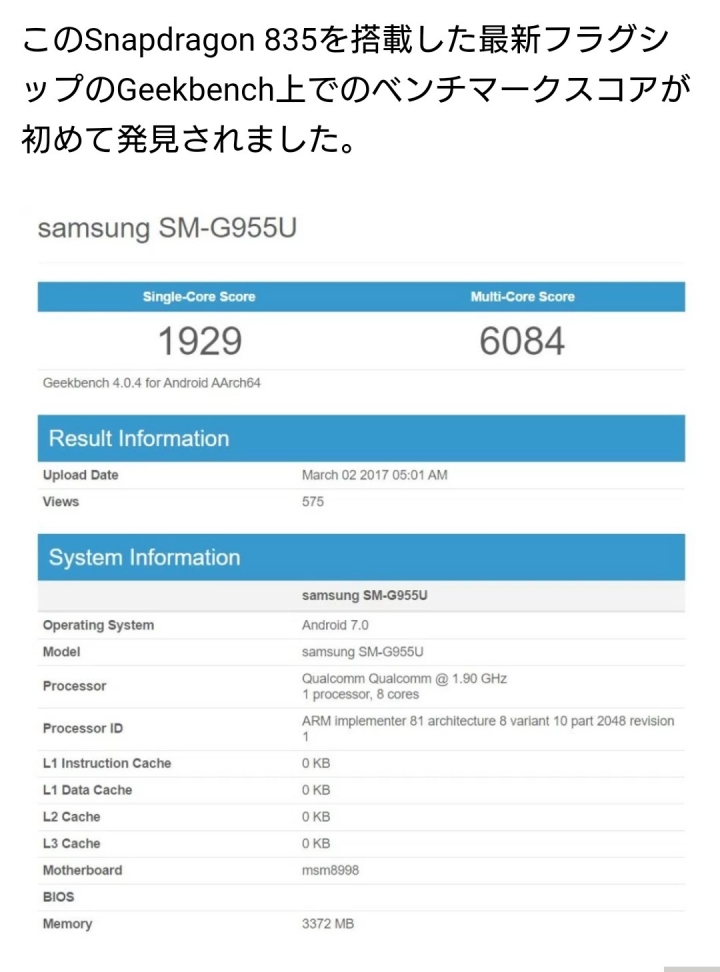Select the msm8998 motherboard value
Image resolution: width=720 pixels, height=972 pixels.
point(331,870)
